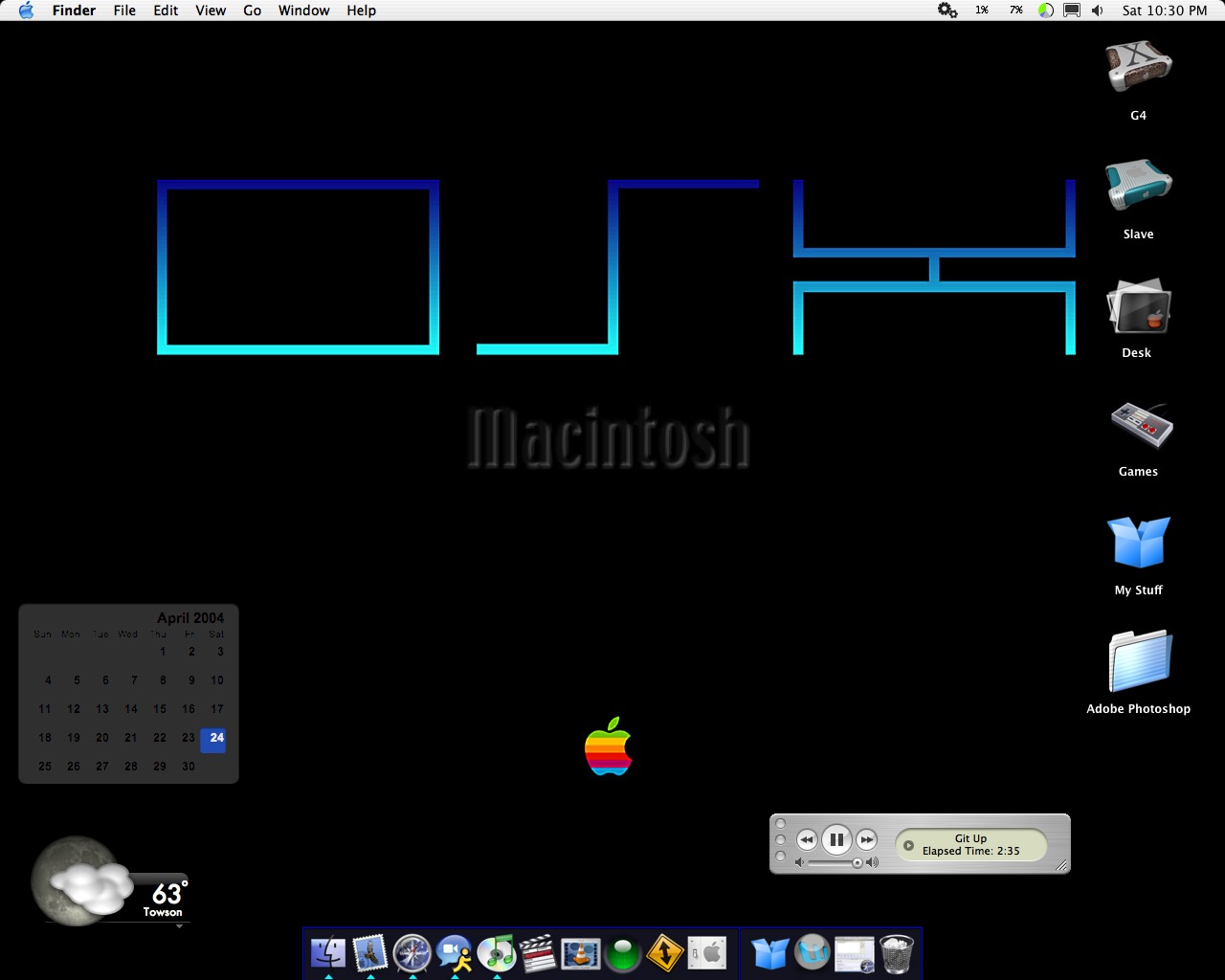The width and height of the screenshot is (1225, 980).
Task: Select the Slave drive on desktop
Action: (x=1138, y=185)
